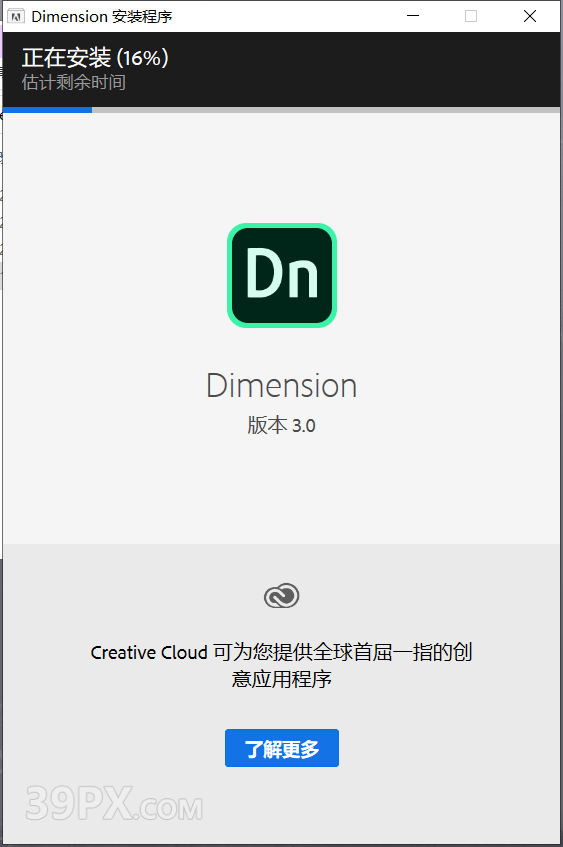Screen dimensions: 563x847
Task: Close the Dimension installer window
Action: click(x=530, y=16)
